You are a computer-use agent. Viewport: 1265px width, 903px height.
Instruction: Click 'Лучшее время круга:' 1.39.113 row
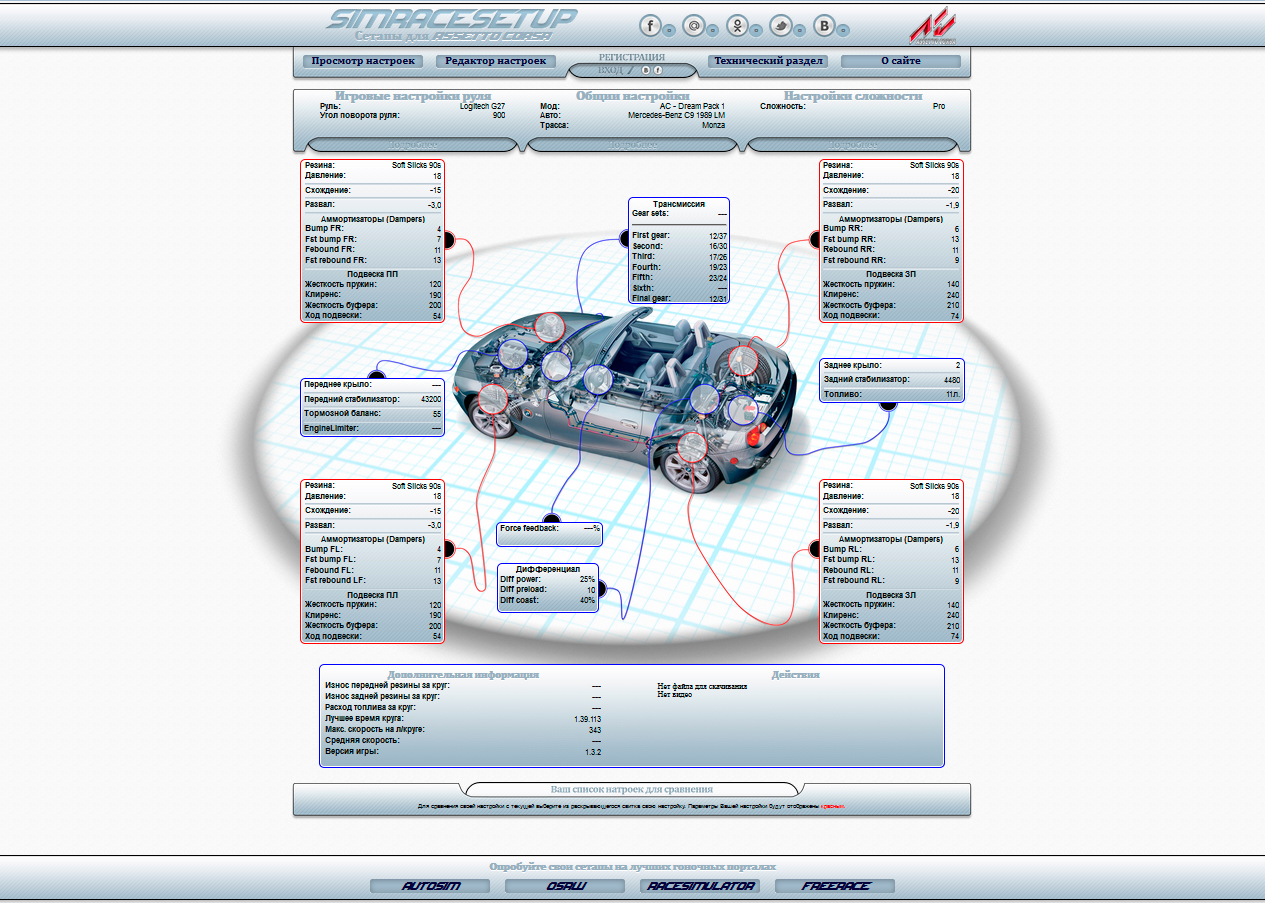click(x=463, y=719)
